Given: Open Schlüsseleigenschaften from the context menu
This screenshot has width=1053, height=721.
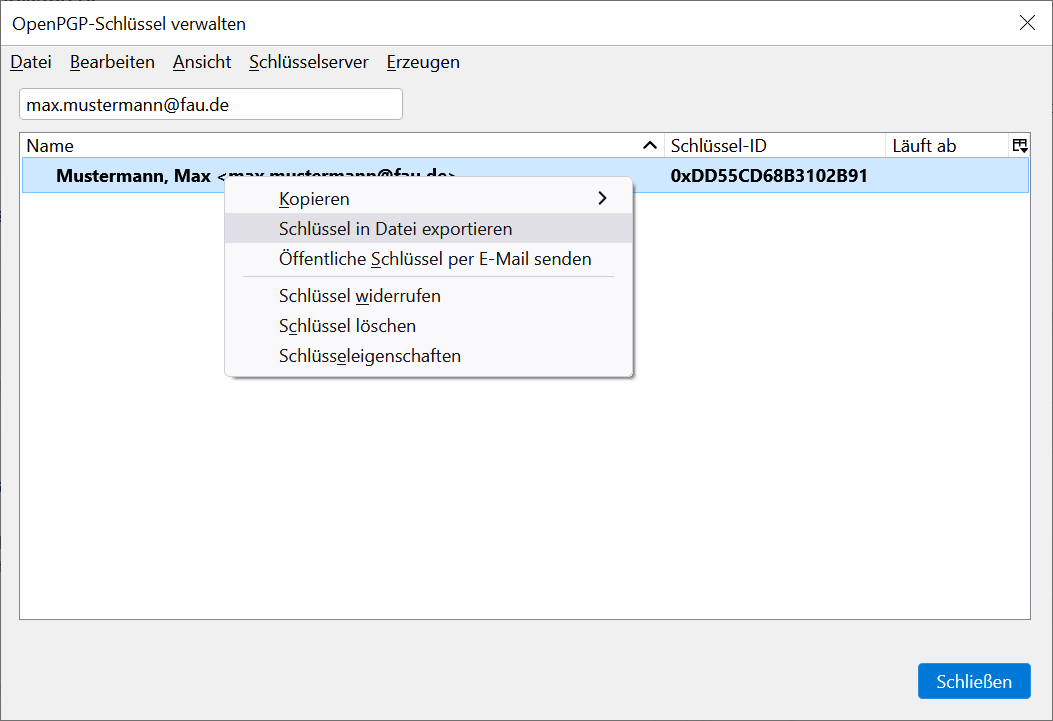Looking at the screenshot, I should click(370, 356).
